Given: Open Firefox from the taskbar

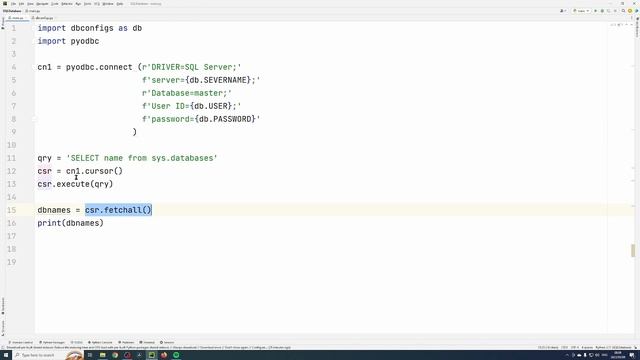Looking at the screenshot, I should point(164,355).
